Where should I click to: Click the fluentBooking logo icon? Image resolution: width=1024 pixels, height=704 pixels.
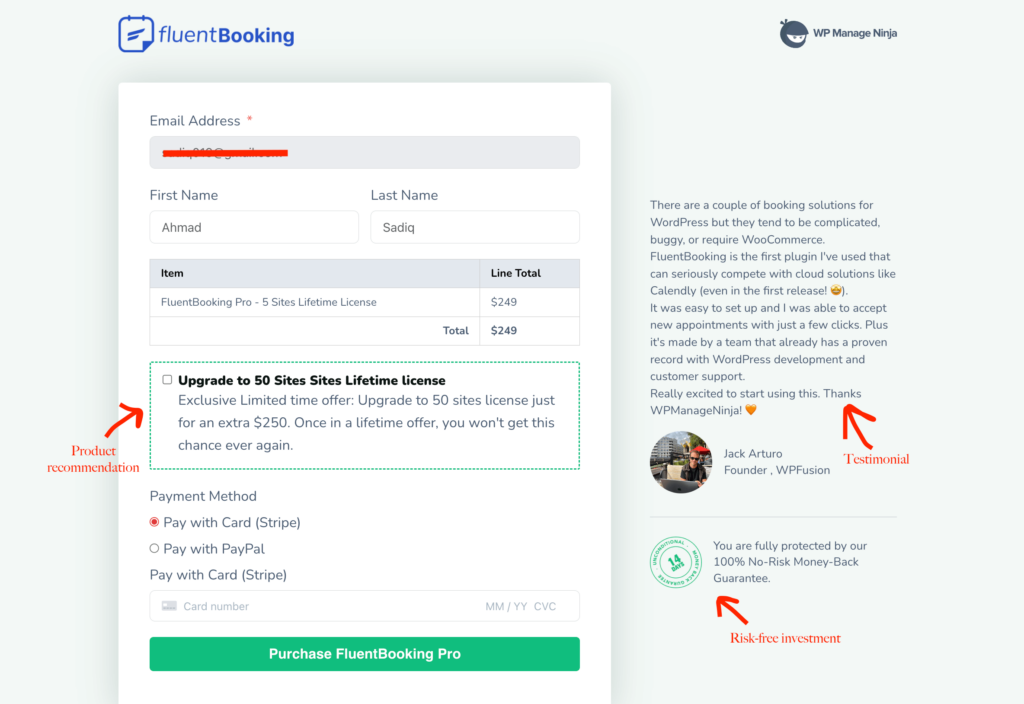click(x=136, y=34)
